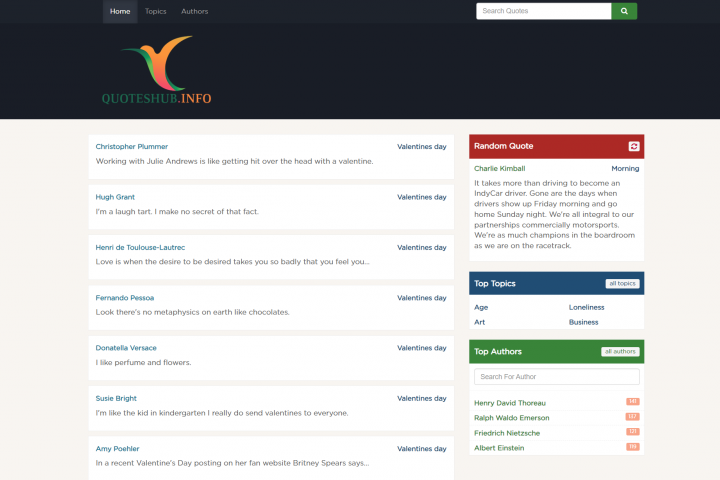Open Valentines day topic on Susie Bright quote
Viewport: 720px width, 480px height.
pos(422,398)
